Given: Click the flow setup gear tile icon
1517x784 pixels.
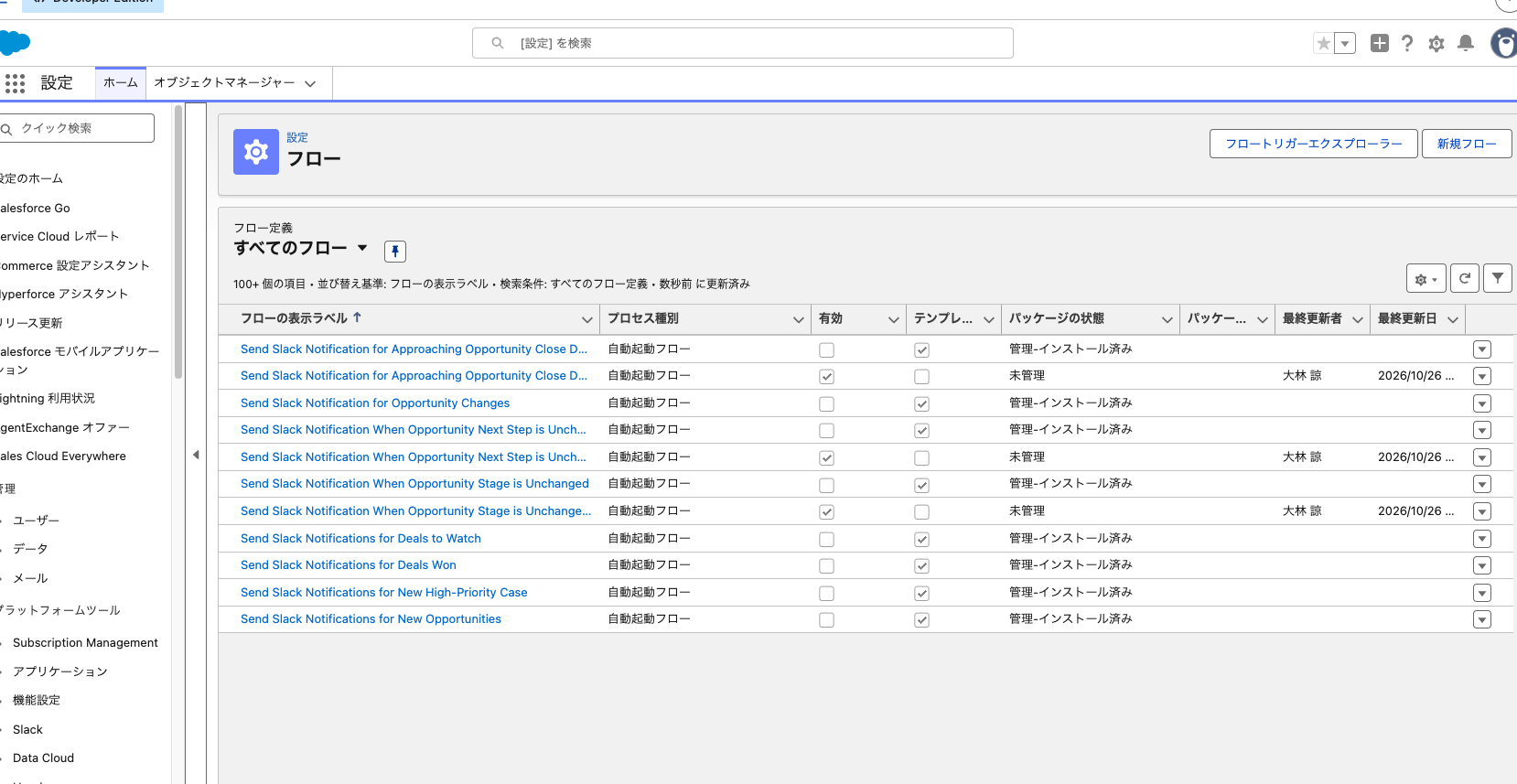Looking at the screenshot, I should (x=256, y=151).
